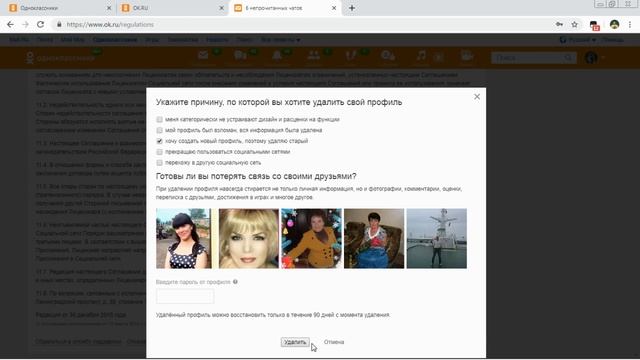Close the unread chats browser tab
This screenshot has width=640, height=360.
pyautogui.click(x=334, y=8)
